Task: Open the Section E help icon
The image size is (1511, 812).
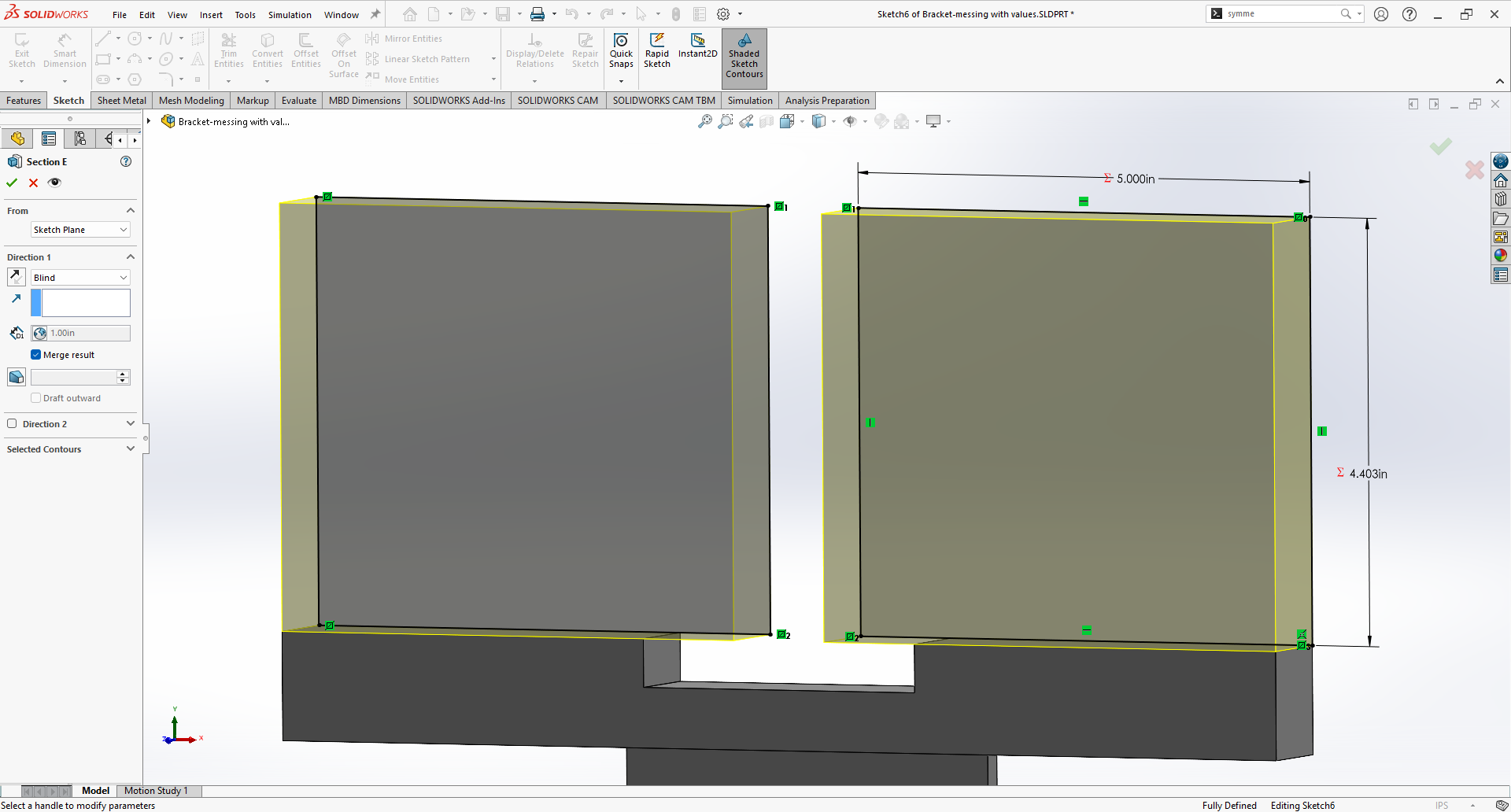Action: (x=126, y=161)
